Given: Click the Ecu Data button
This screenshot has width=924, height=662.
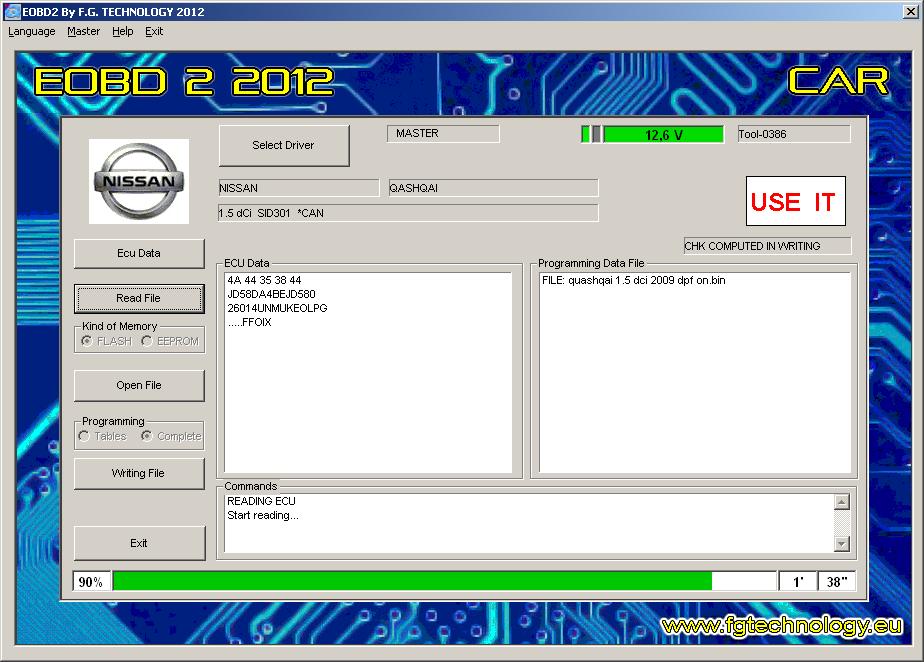Looking at the screenshot, I should (139, 253).
